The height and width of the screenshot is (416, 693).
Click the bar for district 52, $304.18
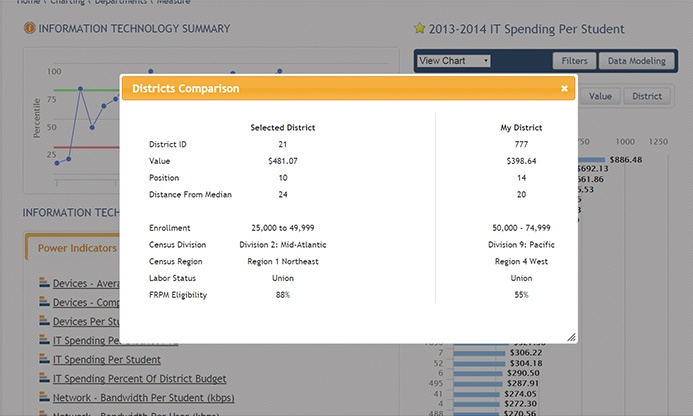click(479, 363)
